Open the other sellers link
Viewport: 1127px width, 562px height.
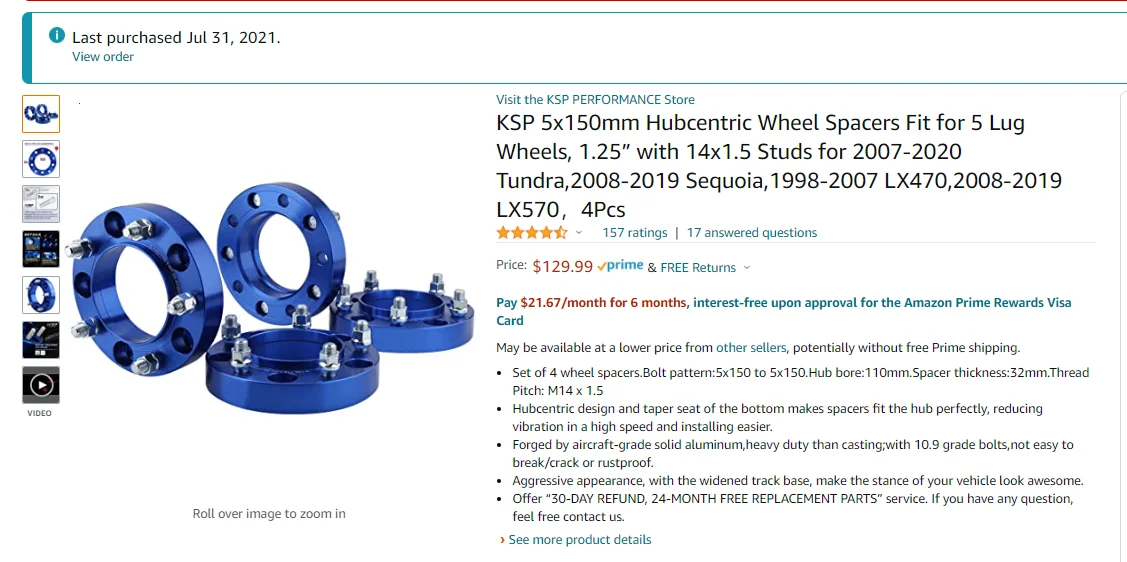pyautogui.click(x=751, y=348)
